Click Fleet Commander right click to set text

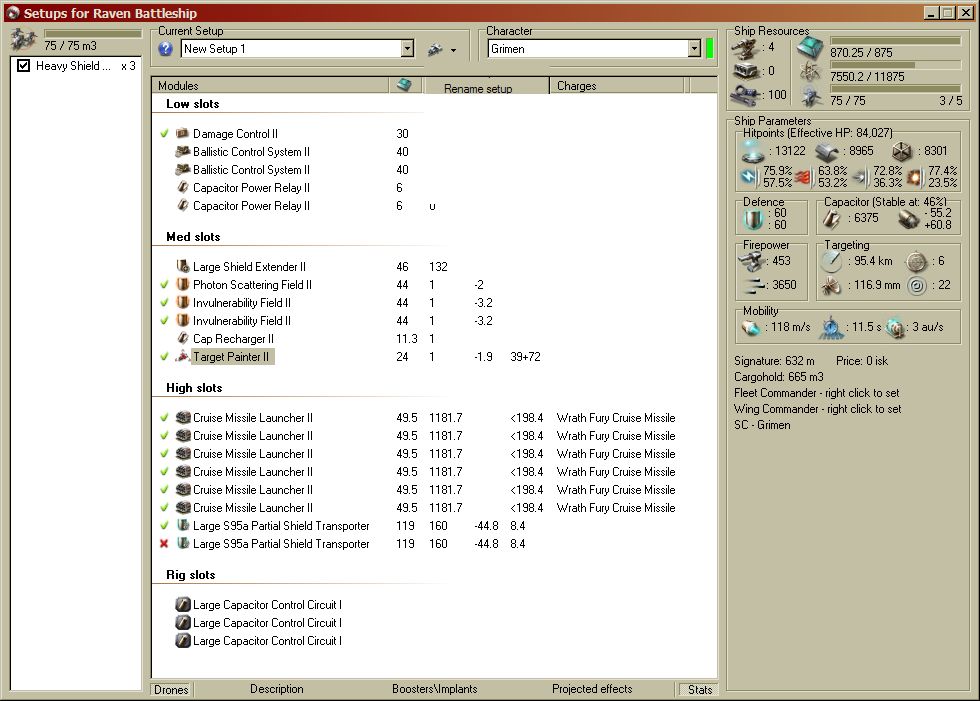point(816,393)
